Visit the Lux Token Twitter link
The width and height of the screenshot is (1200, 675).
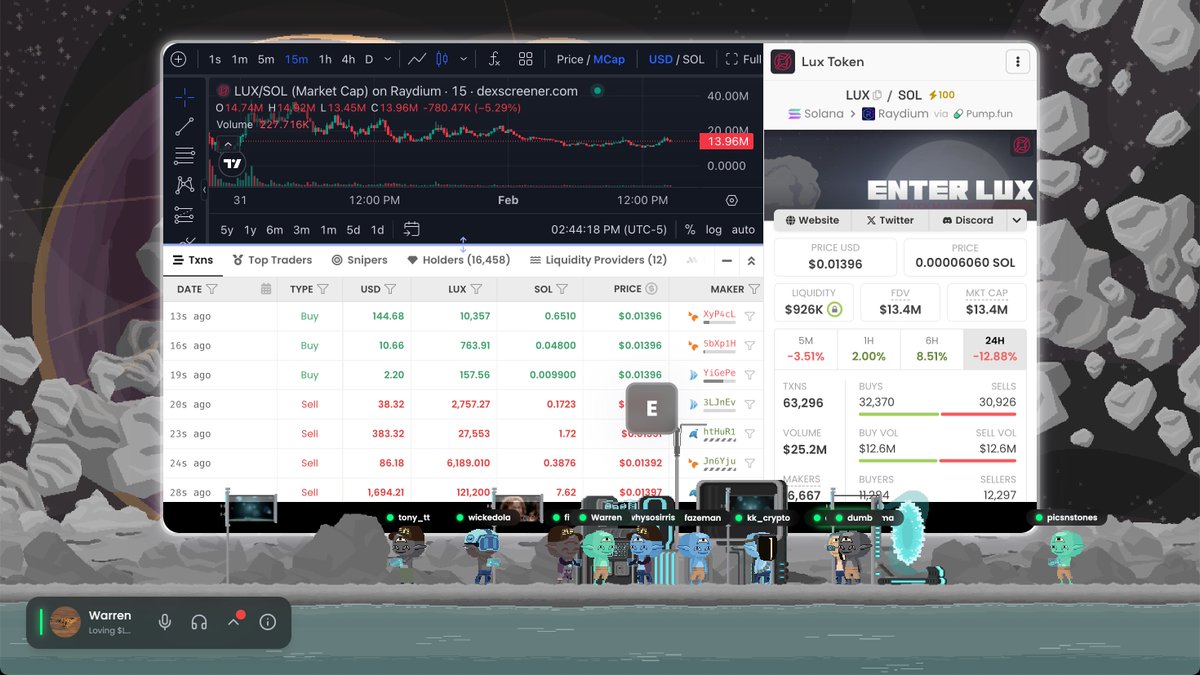tap(890, 220)
